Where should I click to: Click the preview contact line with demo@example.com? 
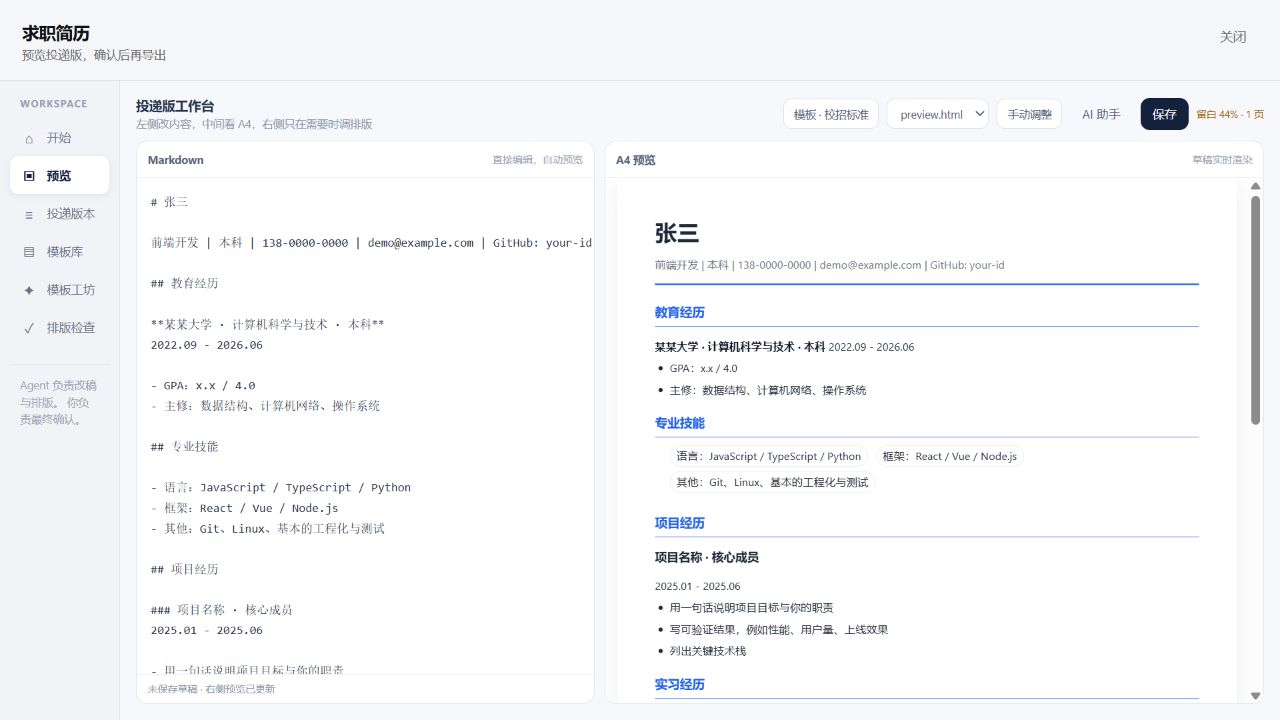pyautogui.click(x=830, y=265)
